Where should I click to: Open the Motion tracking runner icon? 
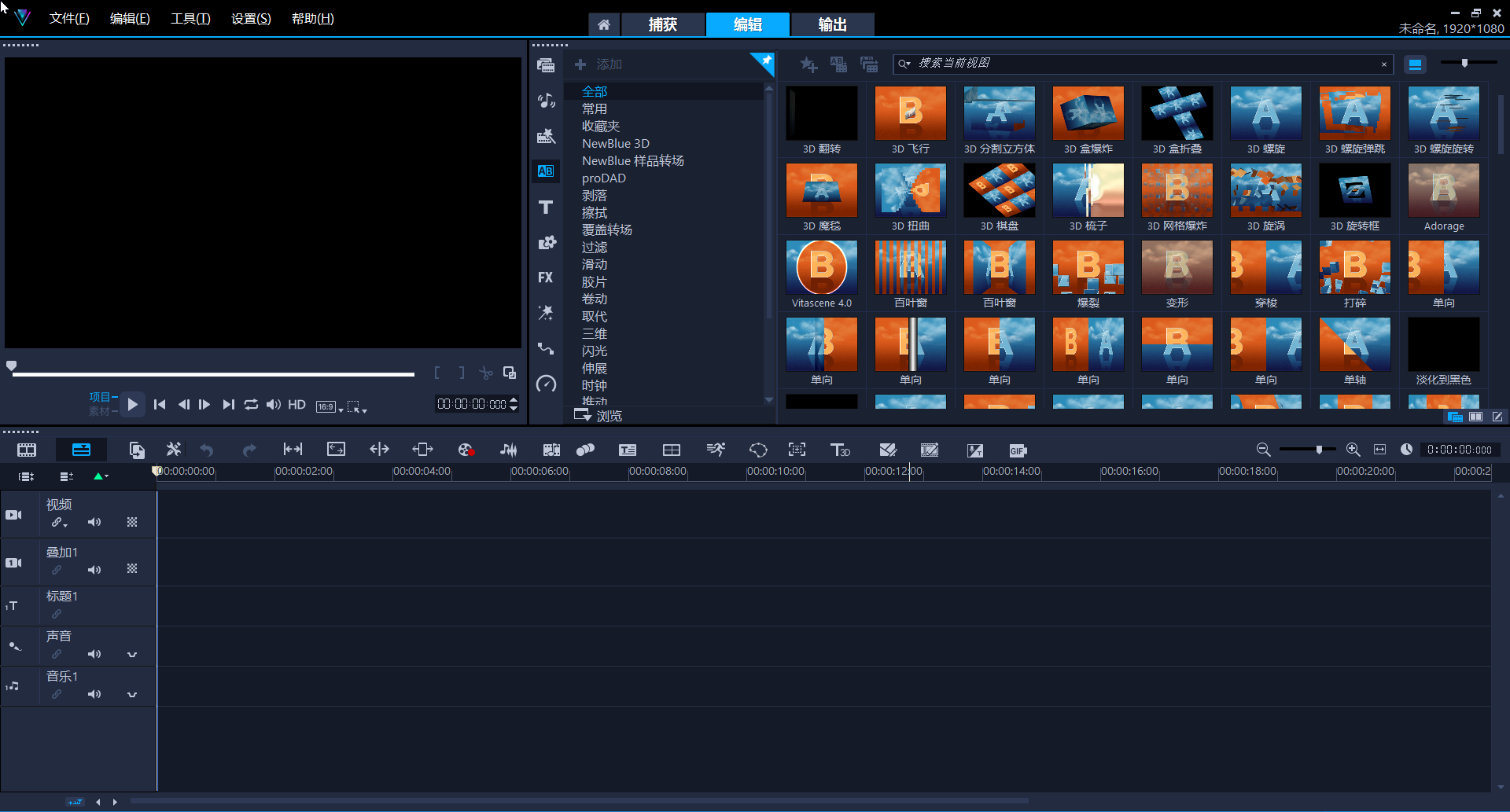tap(716, 450)
